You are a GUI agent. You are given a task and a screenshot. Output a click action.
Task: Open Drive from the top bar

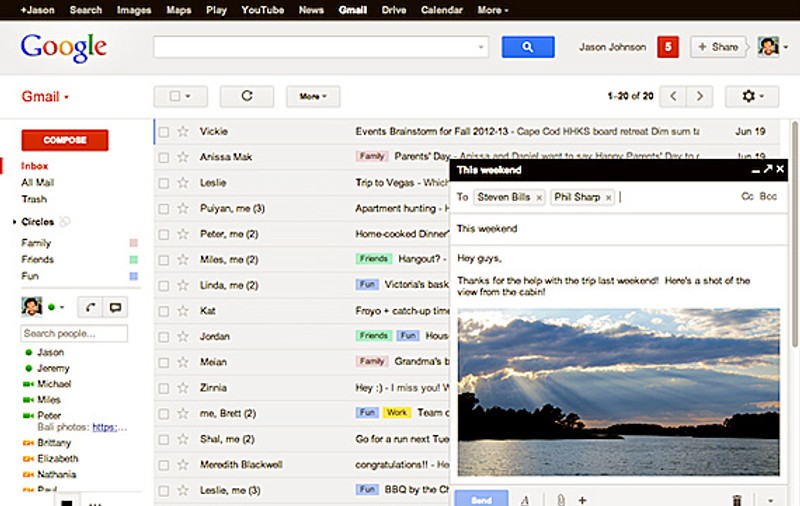[x=394, y=10]
